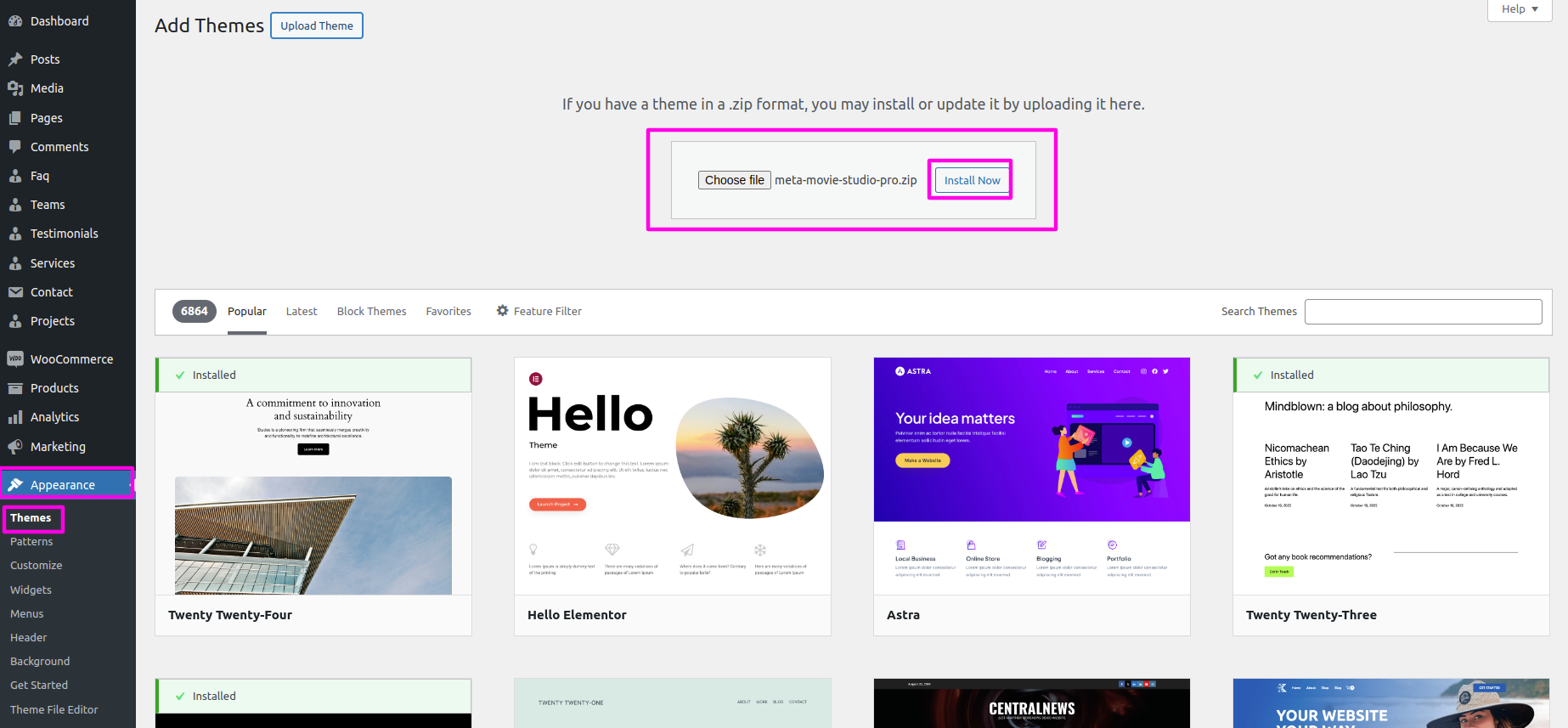Click the Pages document icon

point(15,118)
